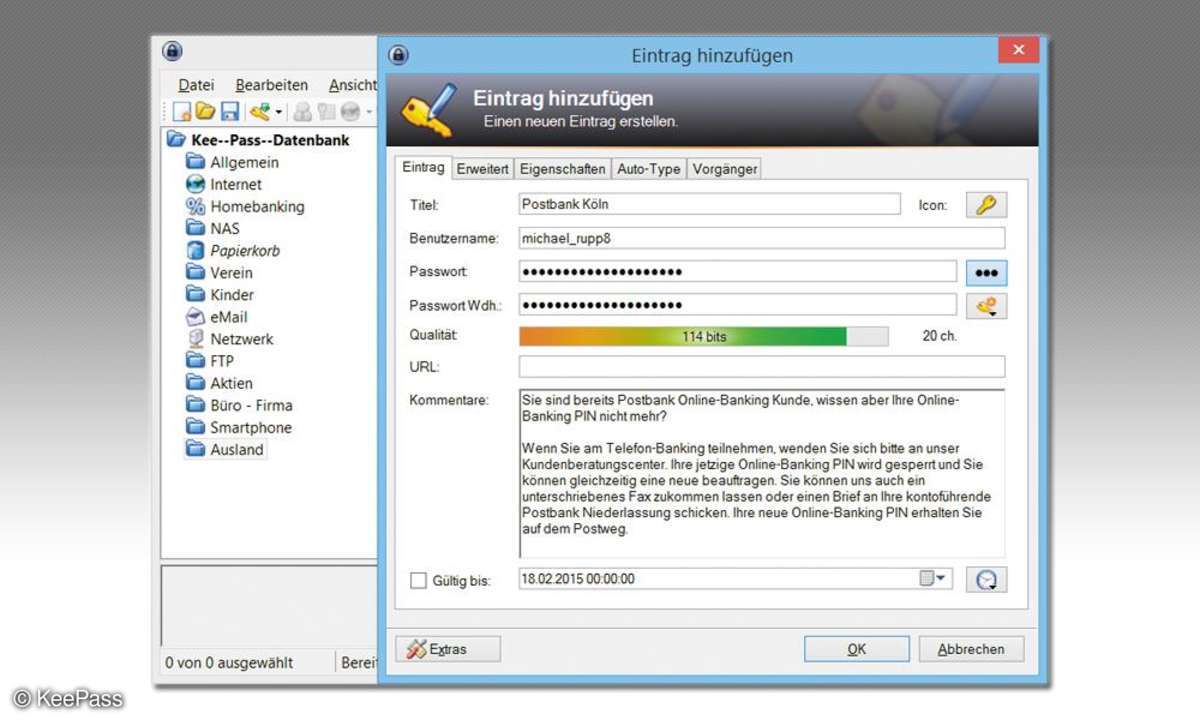Choose the entry icon with key button

click(986, 204)
